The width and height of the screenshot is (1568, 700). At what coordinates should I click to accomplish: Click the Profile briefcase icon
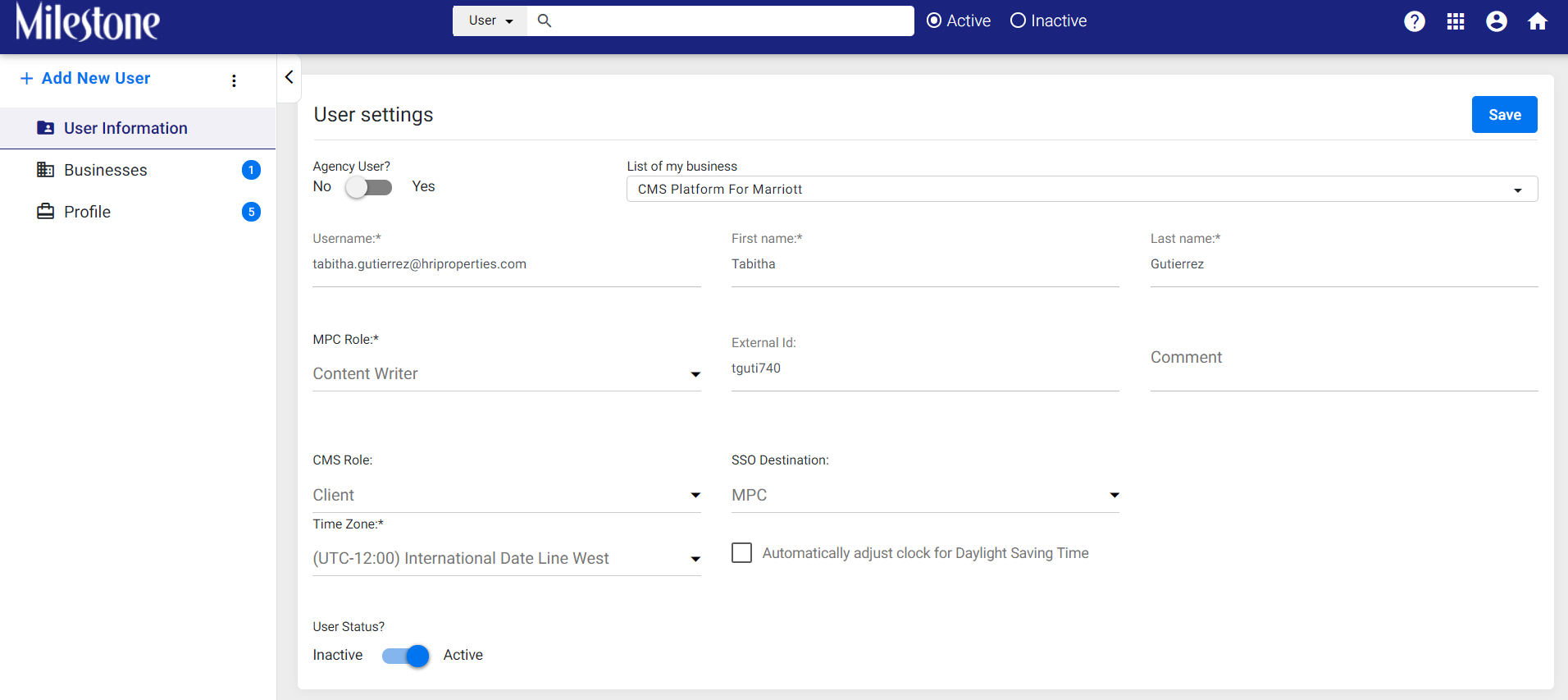tap(46, 212)
